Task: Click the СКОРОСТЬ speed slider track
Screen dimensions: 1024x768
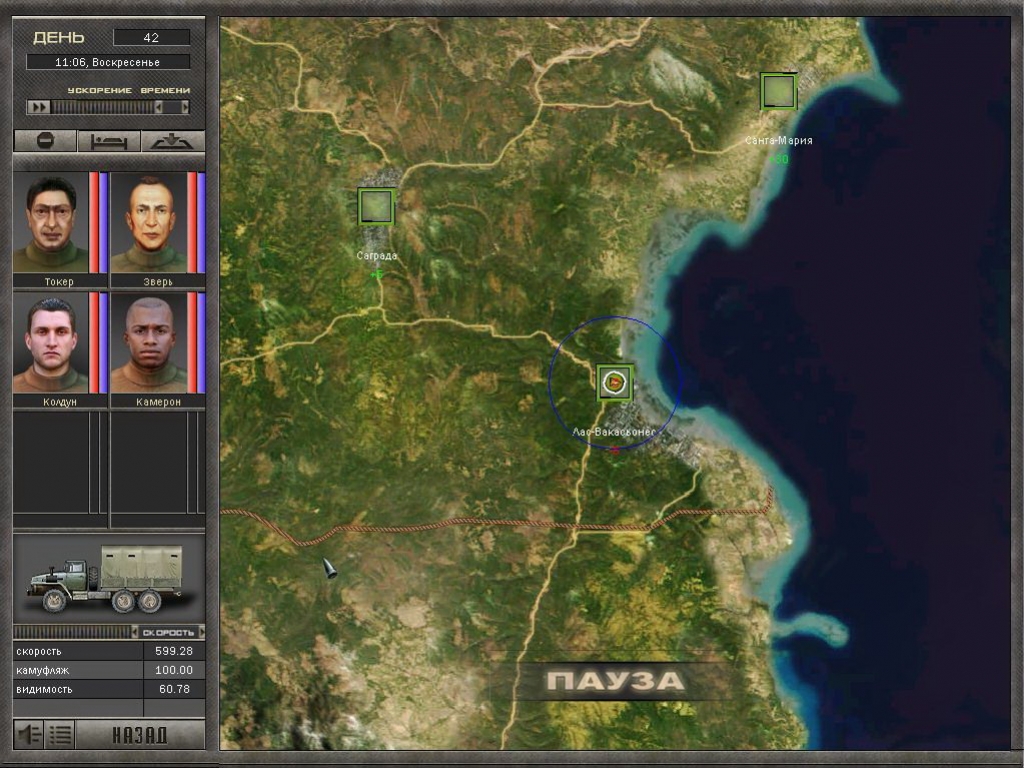Action: 72,632
